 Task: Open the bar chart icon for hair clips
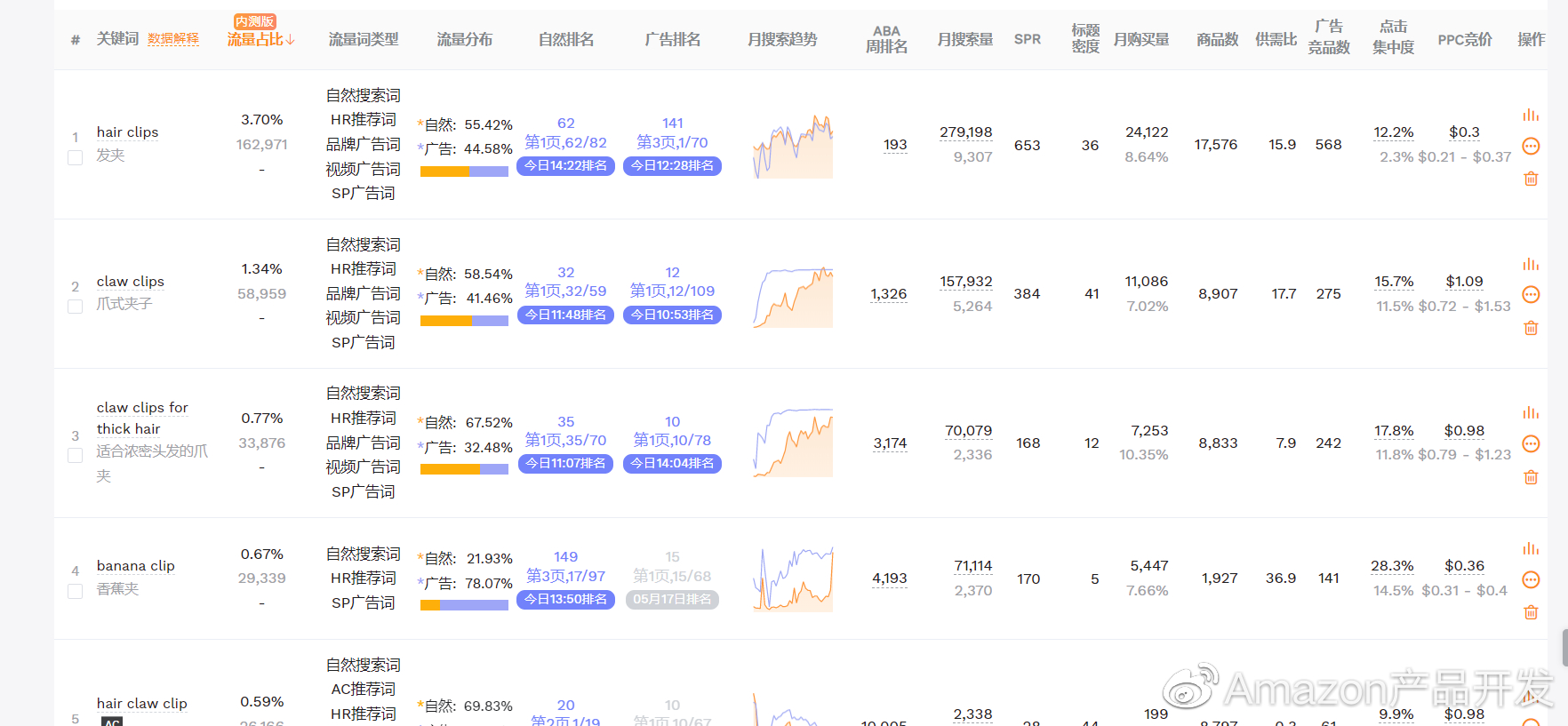[1530, 115]
